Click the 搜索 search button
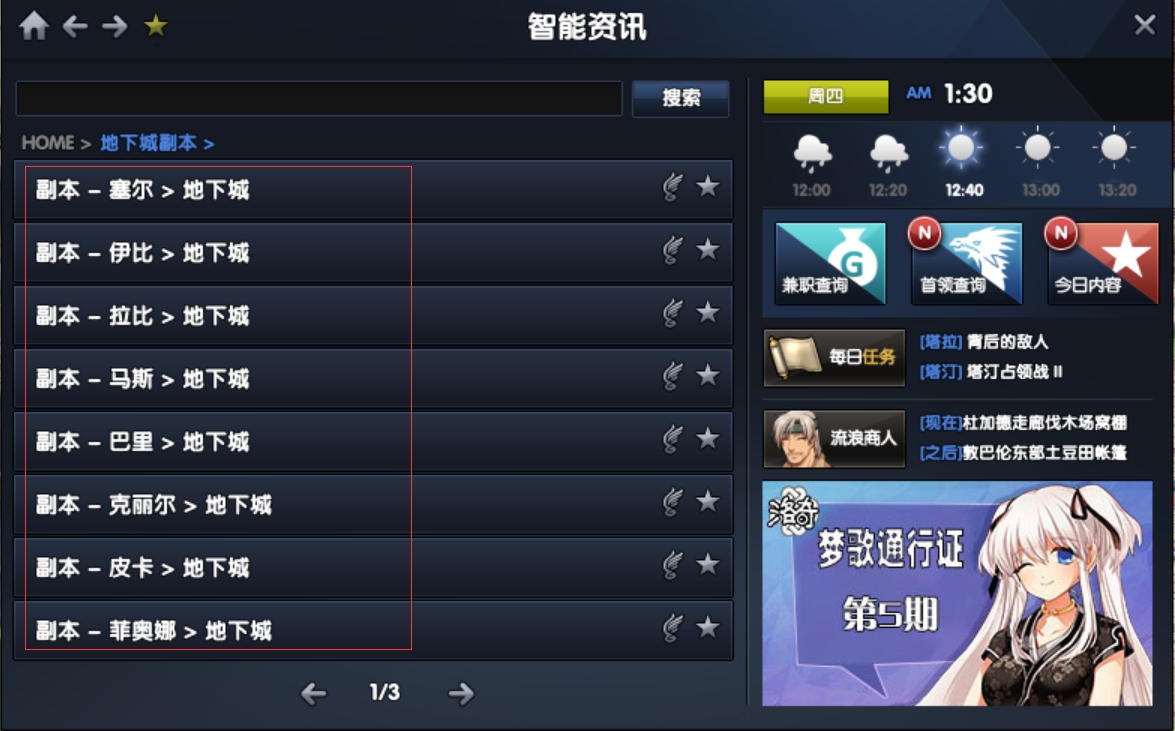The height and width of the screenshot is (731, 1175). pos(680,98)
